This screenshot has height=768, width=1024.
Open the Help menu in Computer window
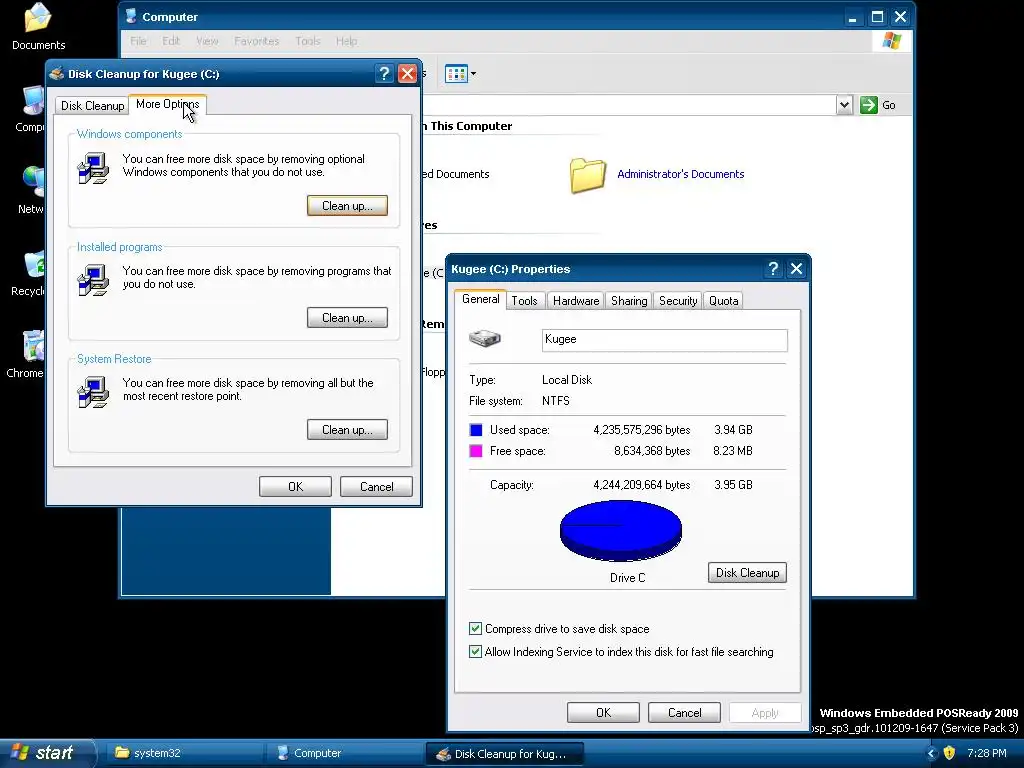pyautogui.click(x=347, y=41)
